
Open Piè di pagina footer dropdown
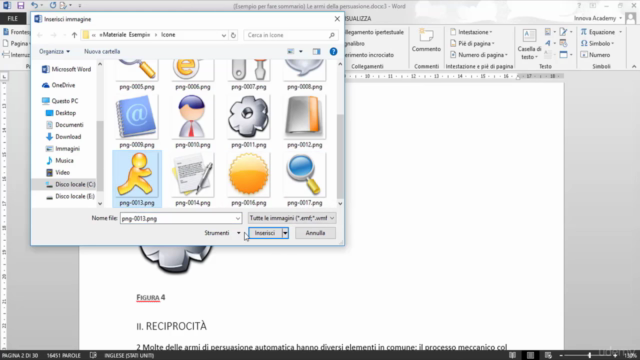(472, 43)
